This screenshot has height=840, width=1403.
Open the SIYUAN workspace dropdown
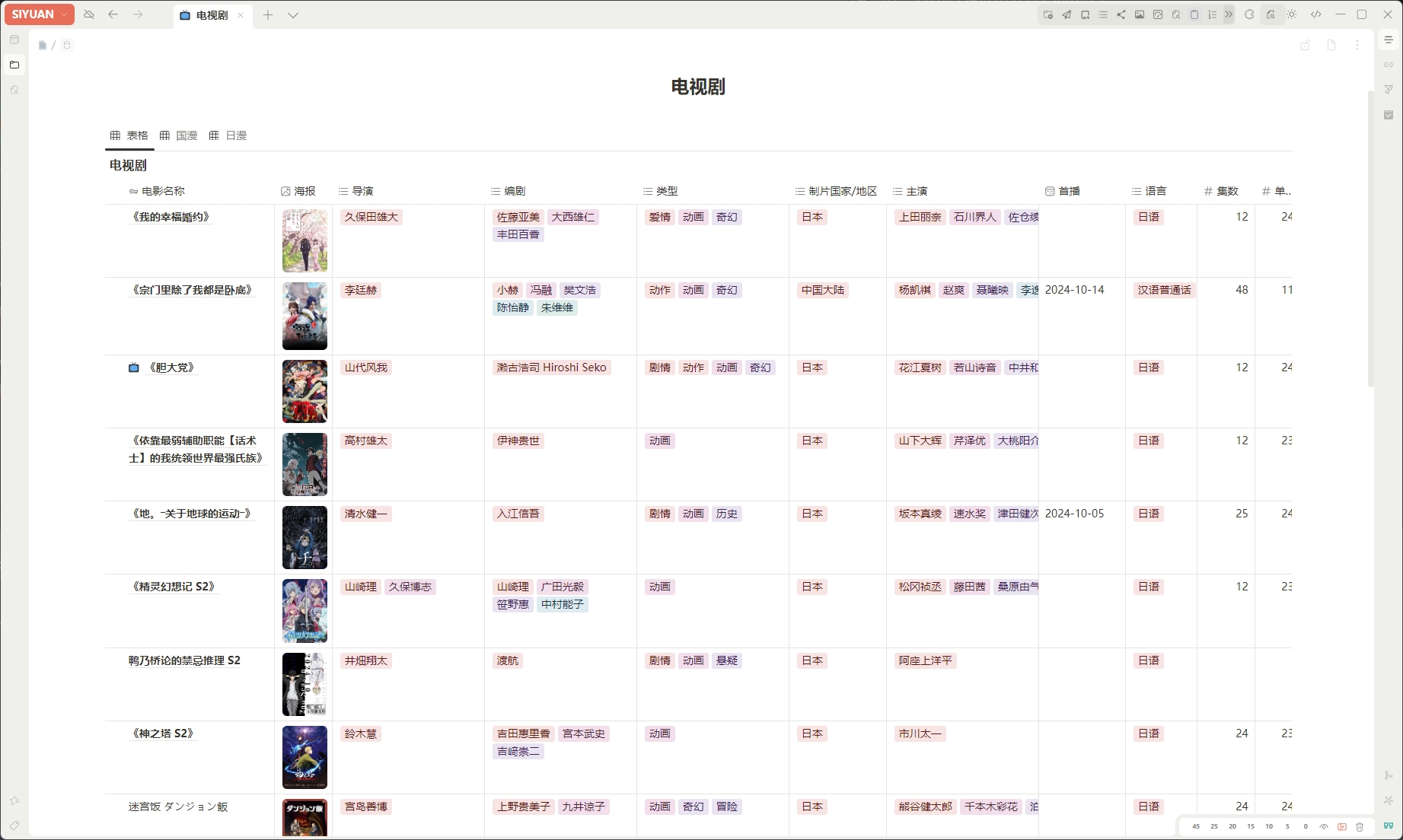point(38,14)
